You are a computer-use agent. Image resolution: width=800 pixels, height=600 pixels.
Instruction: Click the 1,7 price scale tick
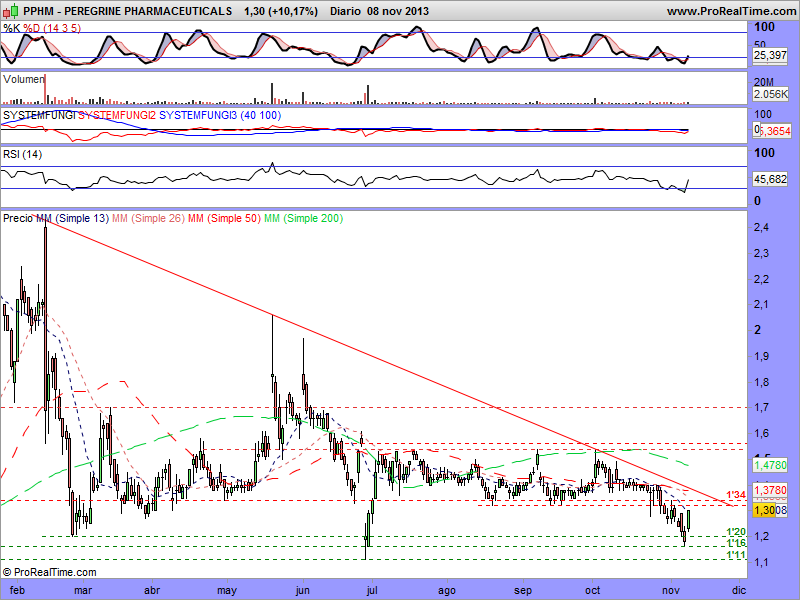click(x=761, y=408)
